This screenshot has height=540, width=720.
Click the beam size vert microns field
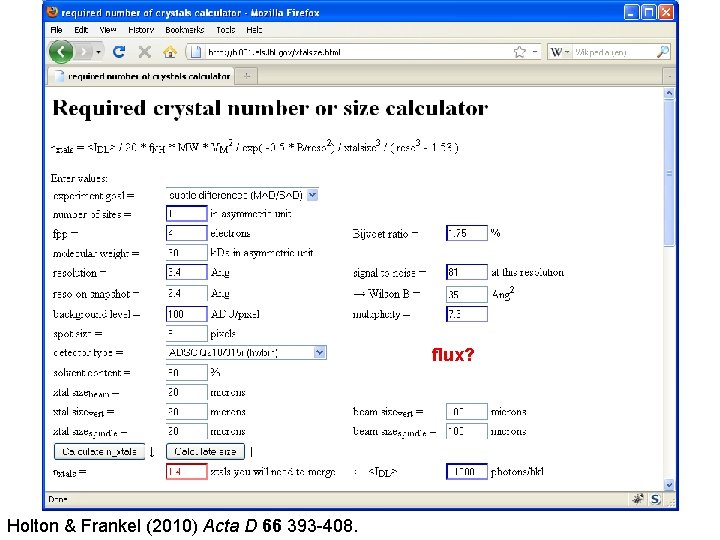[467, 411]
